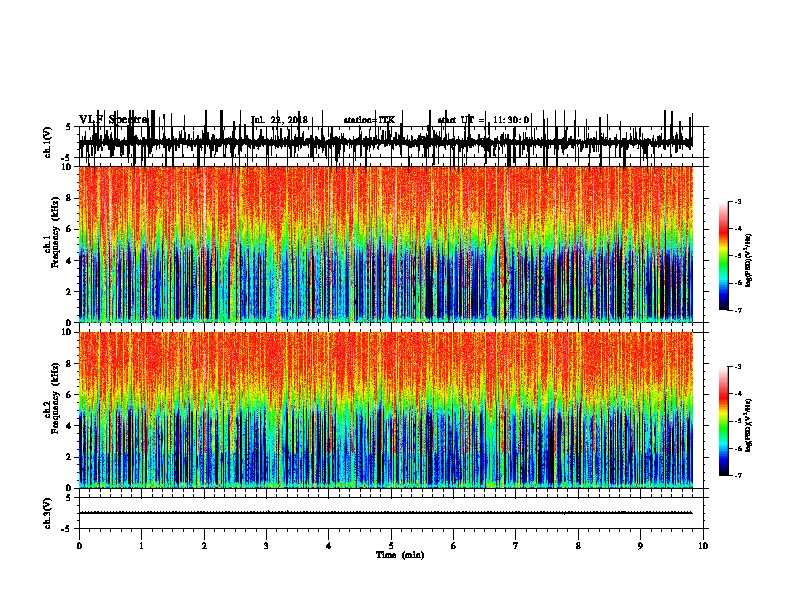Click '5' on the ch.1(V) axis
This screenshot has width=792, height=612.
pyautogui.click(x=68, y=127)
